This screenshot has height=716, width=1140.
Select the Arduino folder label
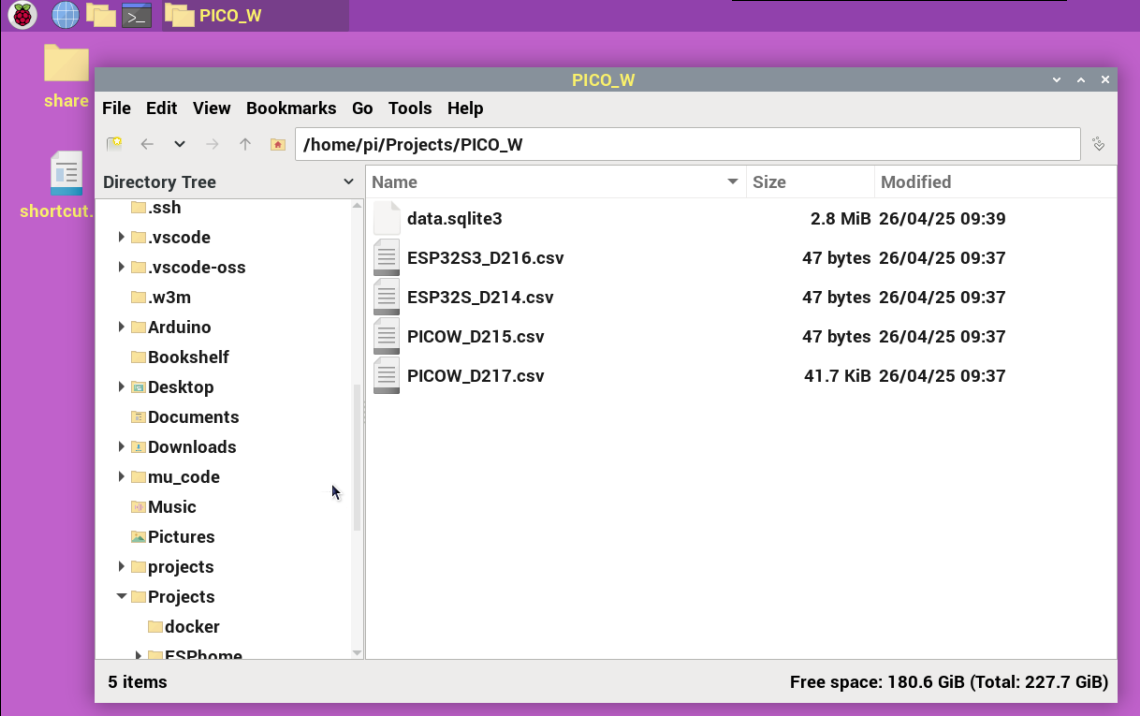179,327
